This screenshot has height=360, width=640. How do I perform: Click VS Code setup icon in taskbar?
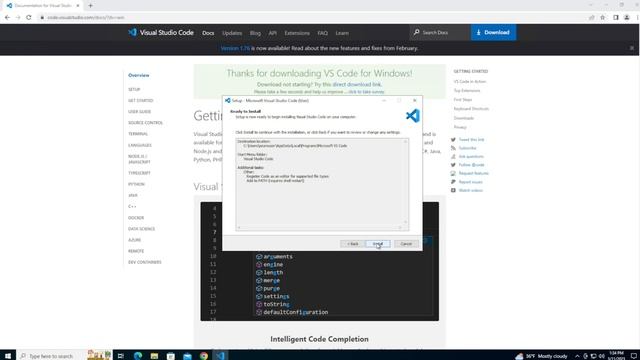220,356
